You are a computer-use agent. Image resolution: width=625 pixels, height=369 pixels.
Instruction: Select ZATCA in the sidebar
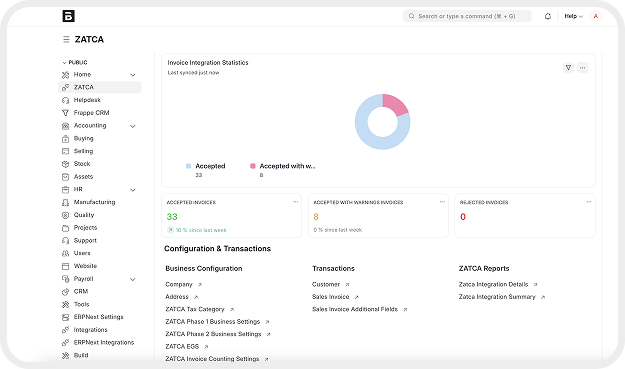[100, 87]
